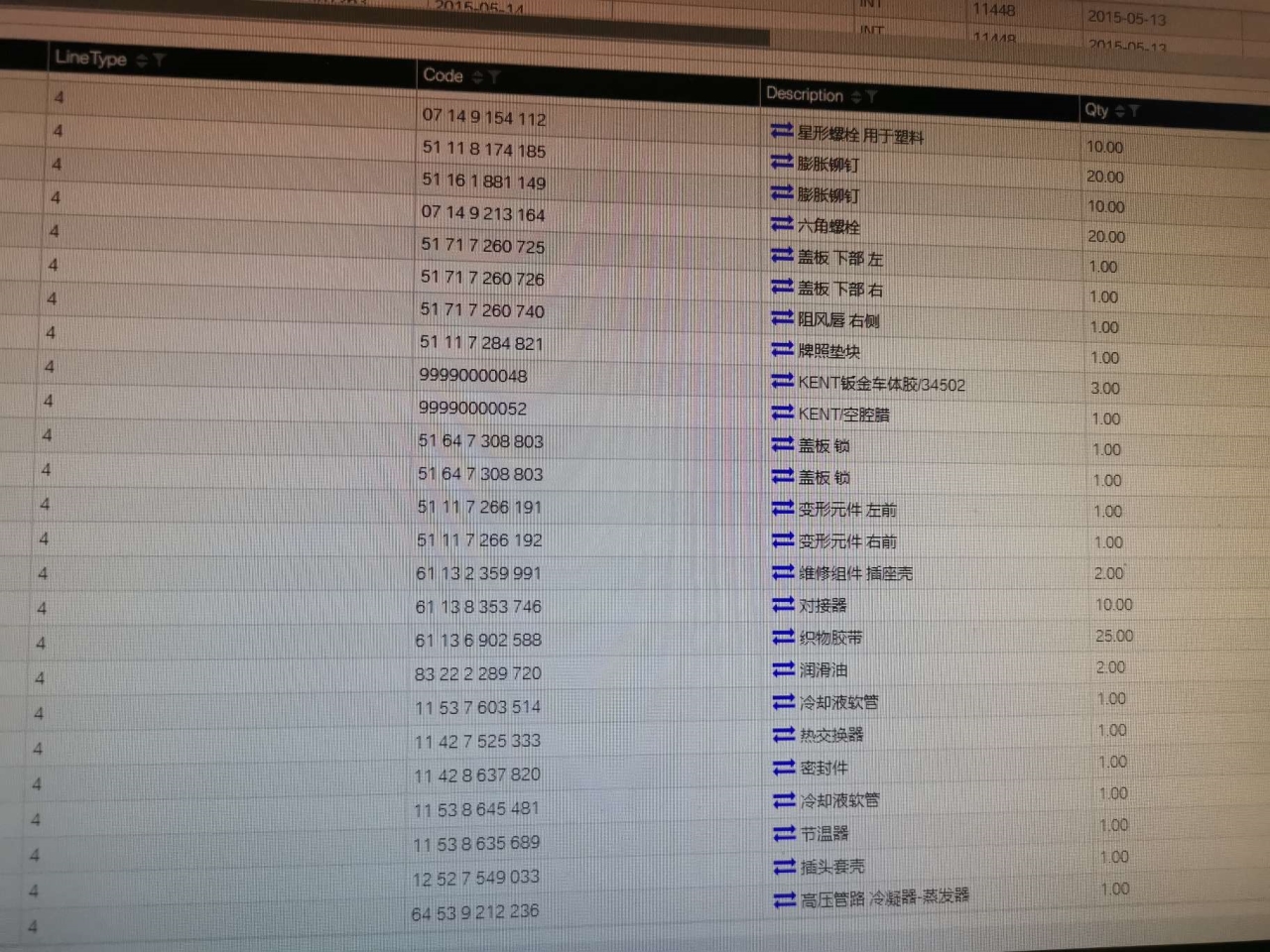Select code cell 51 16 1 881 149
This screenshot has width=1270, height=952.
tap(483, 181)
